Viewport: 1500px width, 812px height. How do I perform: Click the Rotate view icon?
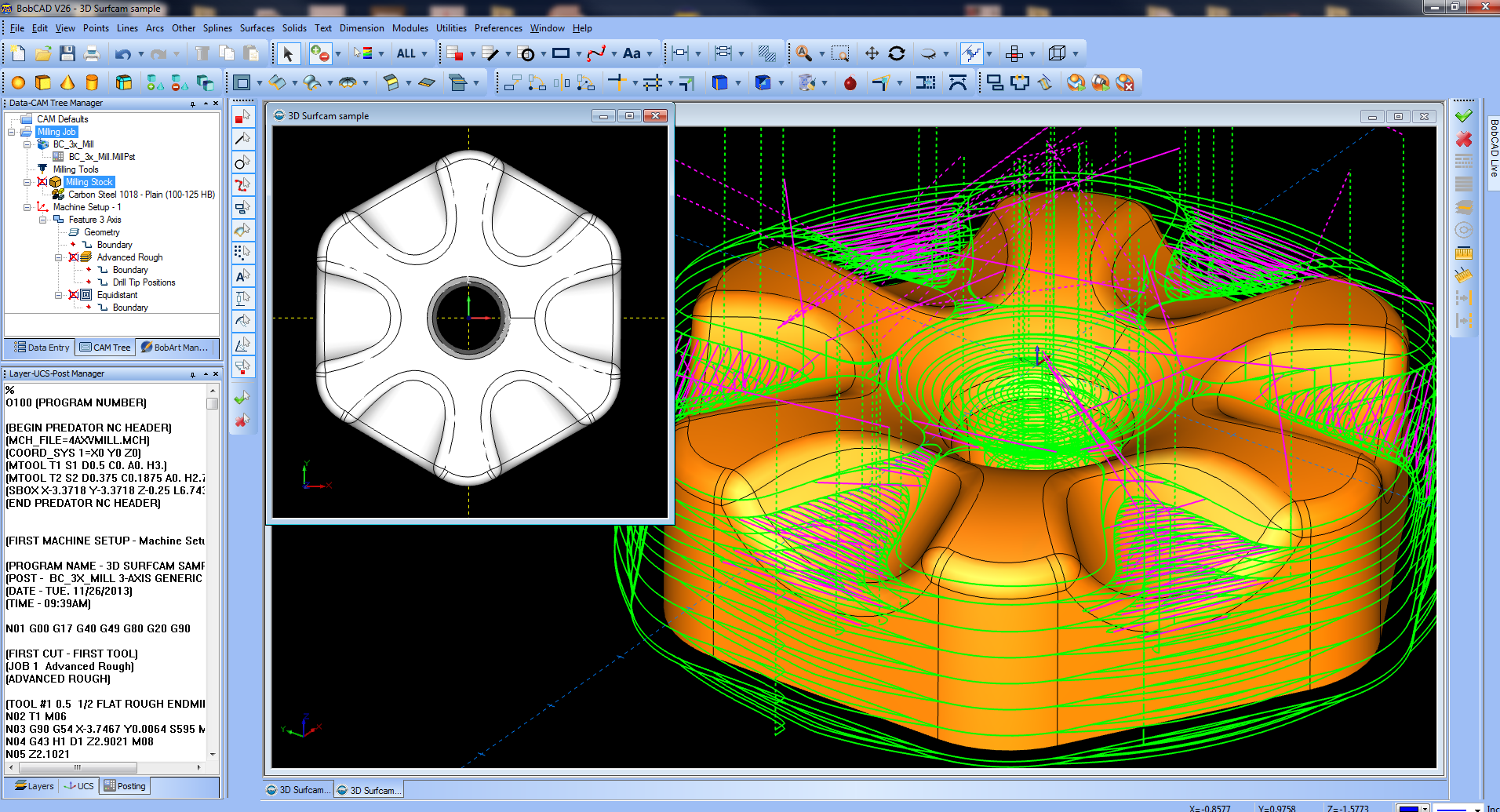click(897, 53)
